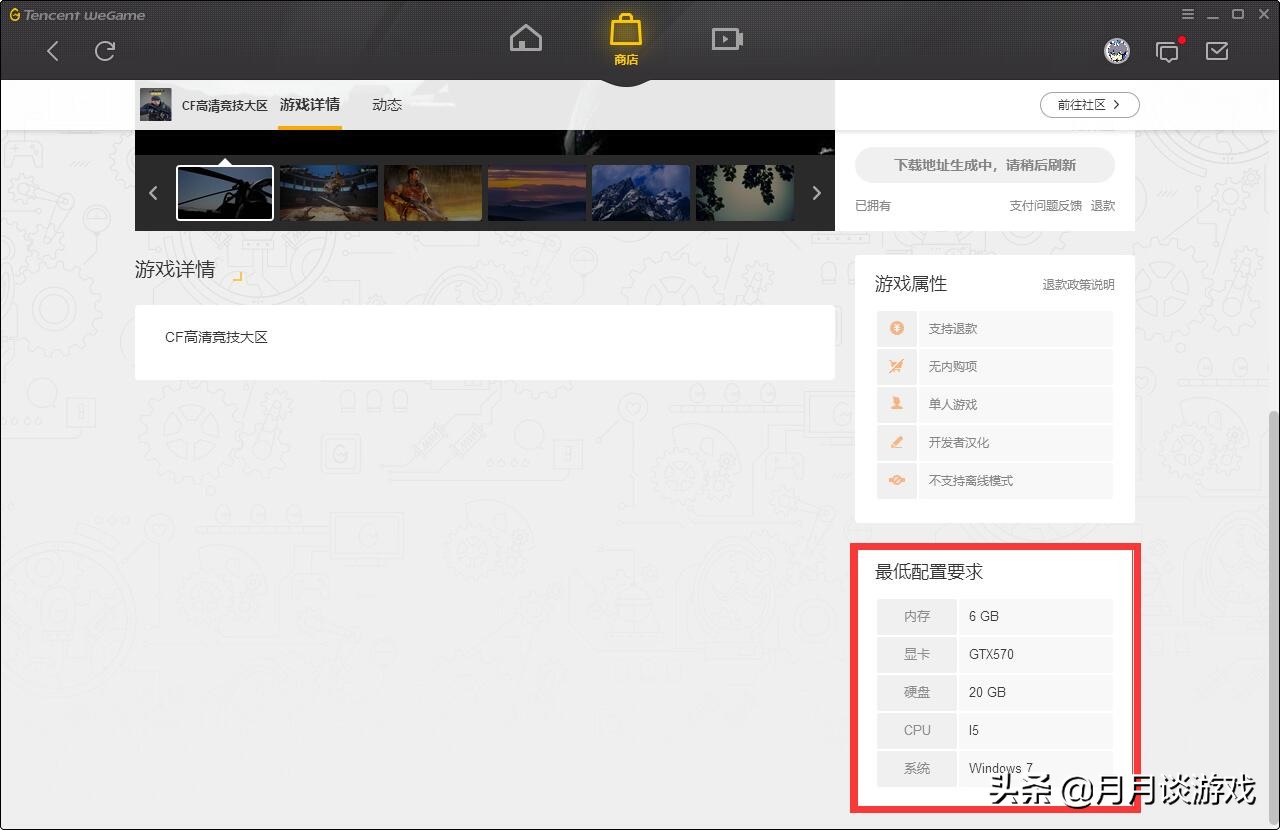The image size is (1280, 830).
Task: Click the back arrow navigation icon
Action: point(52,51)
